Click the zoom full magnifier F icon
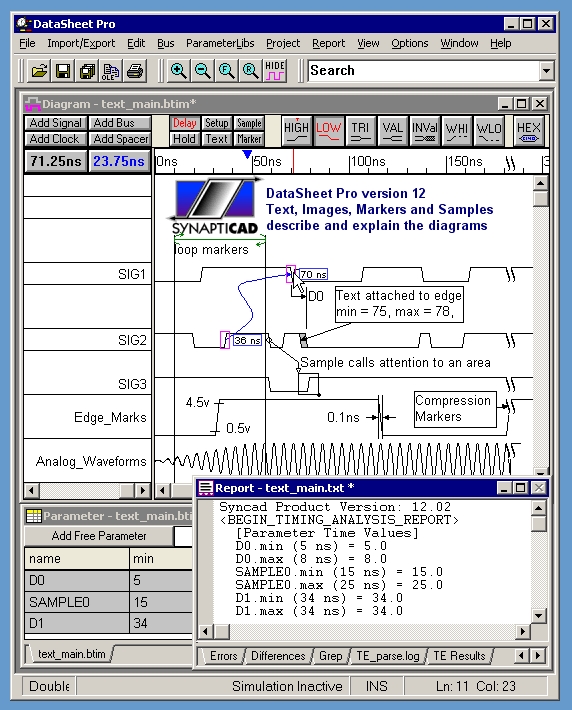This screenshot has width=572, height=710. [226, 71]
